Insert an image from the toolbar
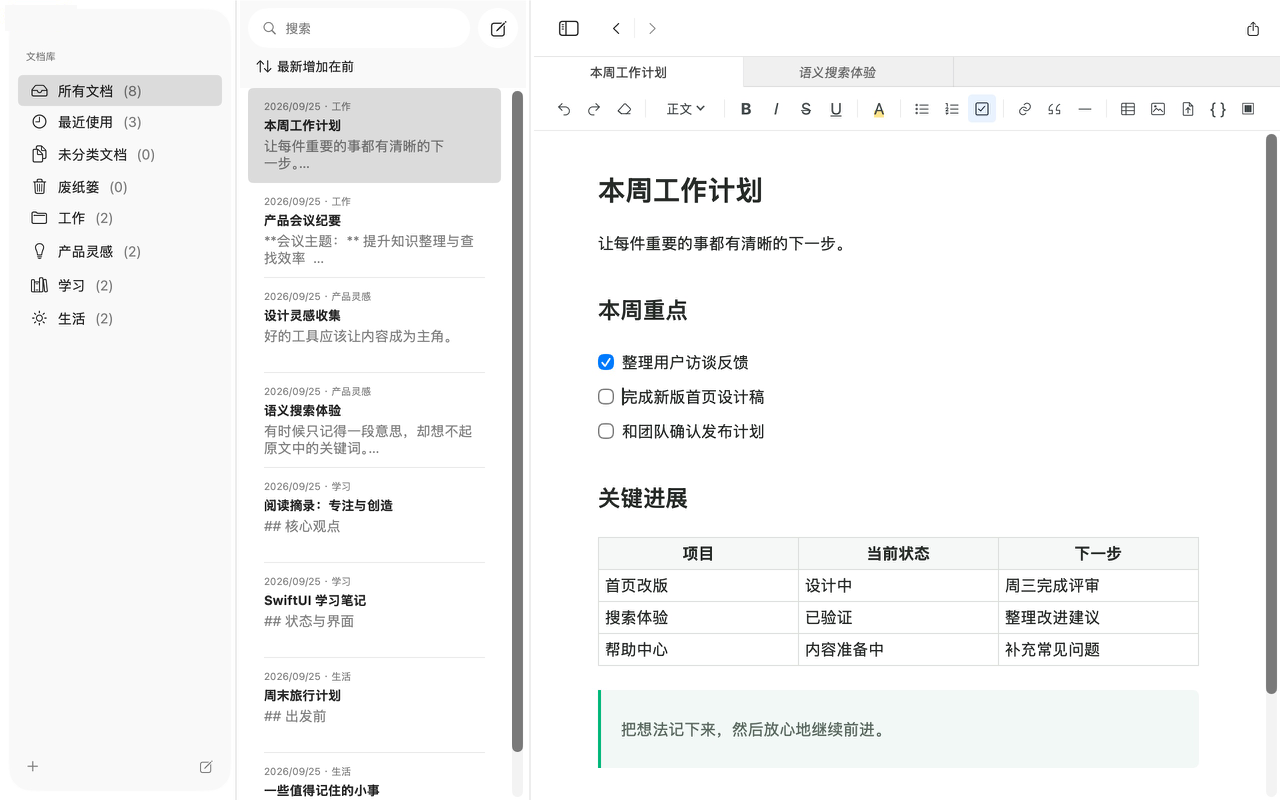Screen dimensions: 1280x800 point(1158,109)
